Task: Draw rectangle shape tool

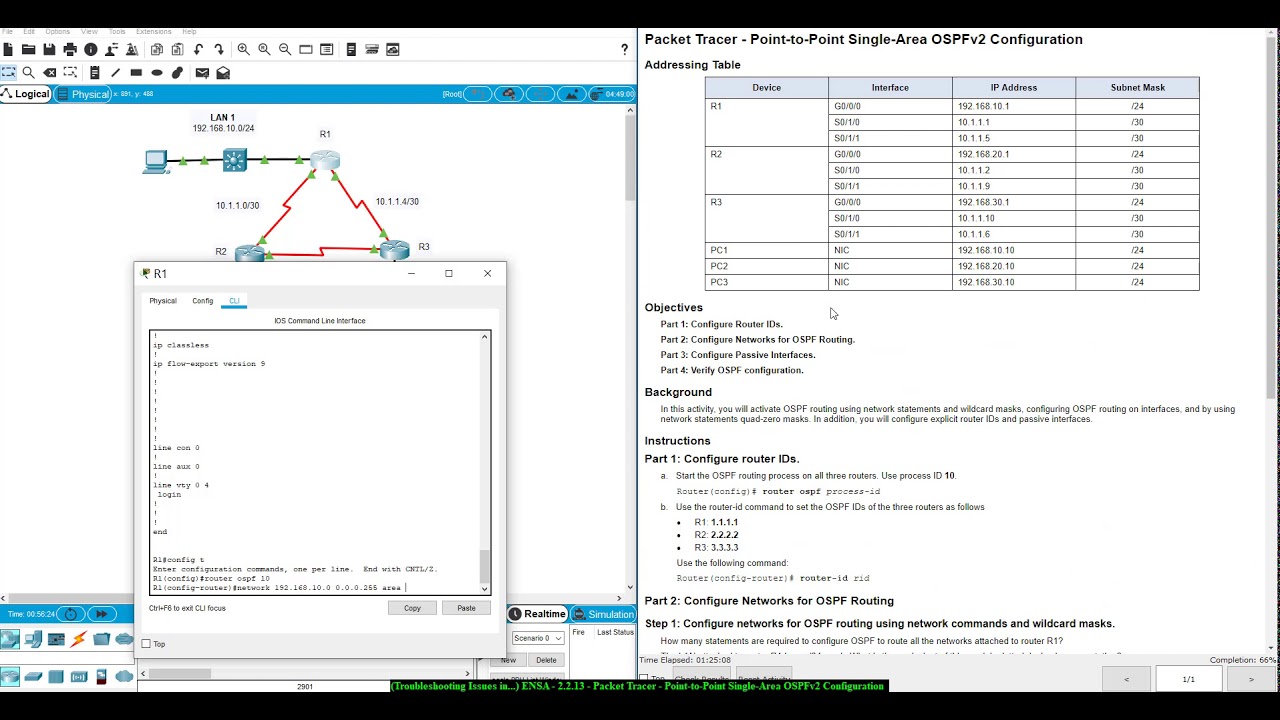Action: pos(136,72)
